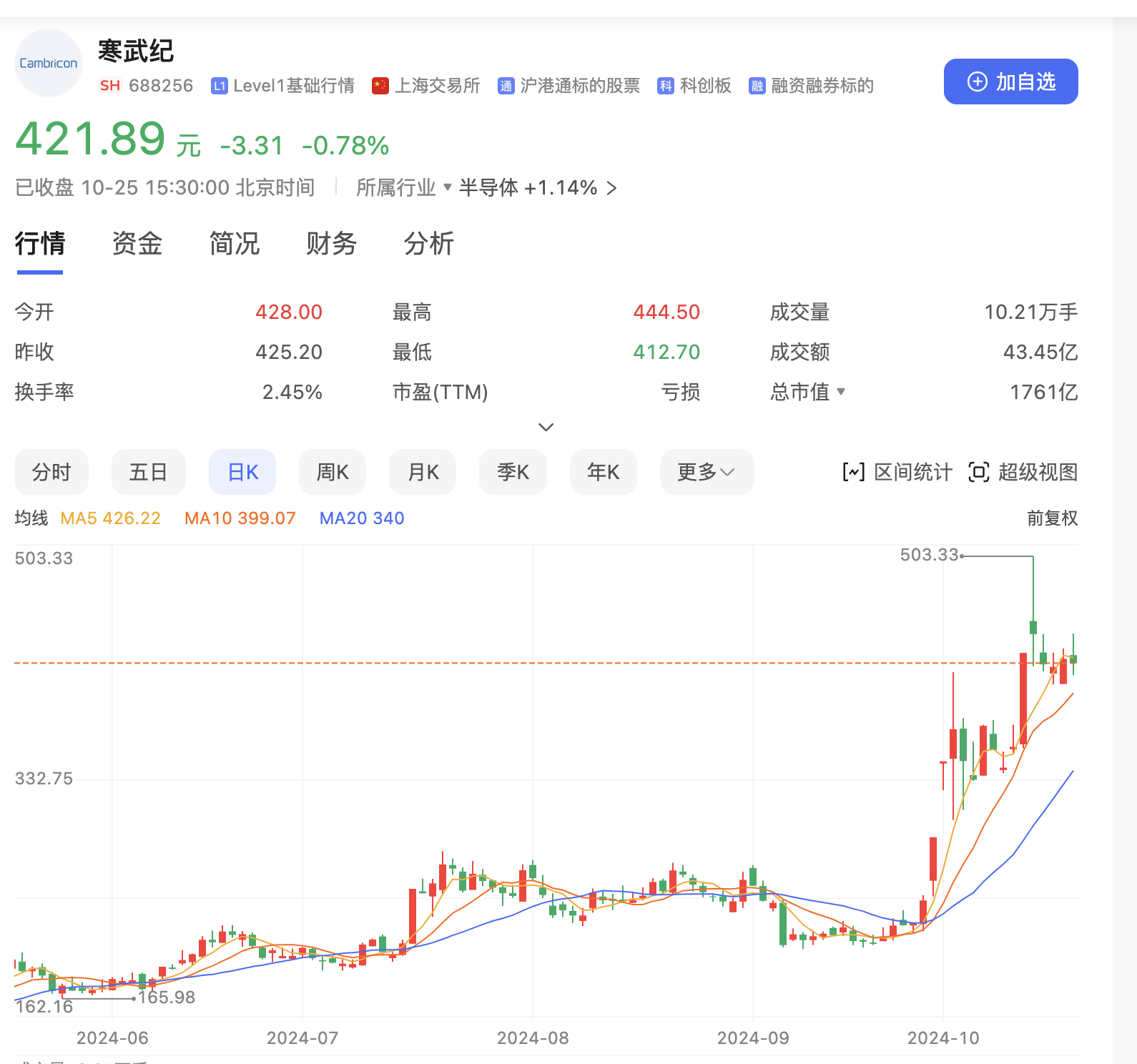Select the 五日 chart period
1137x1064 pixels.
coord(149,472)
